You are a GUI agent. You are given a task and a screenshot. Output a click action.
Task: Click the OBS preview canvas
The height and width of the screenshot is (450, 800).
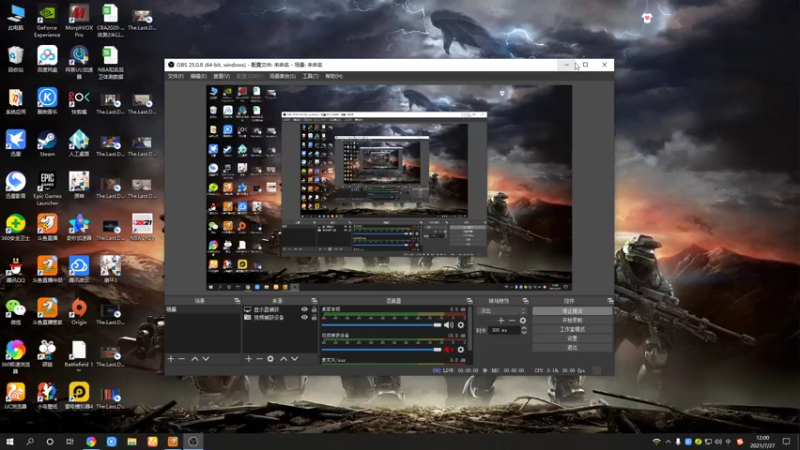[389, 188]
